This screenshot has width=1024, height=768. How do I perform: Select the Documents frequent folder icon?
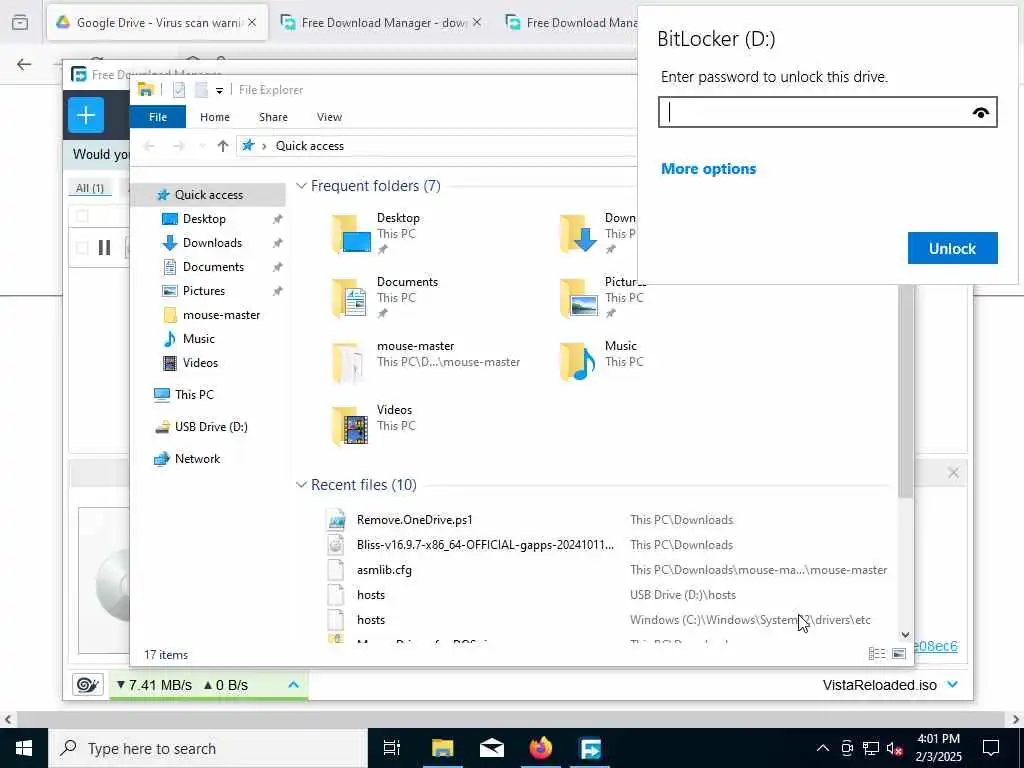pos(351,298)
